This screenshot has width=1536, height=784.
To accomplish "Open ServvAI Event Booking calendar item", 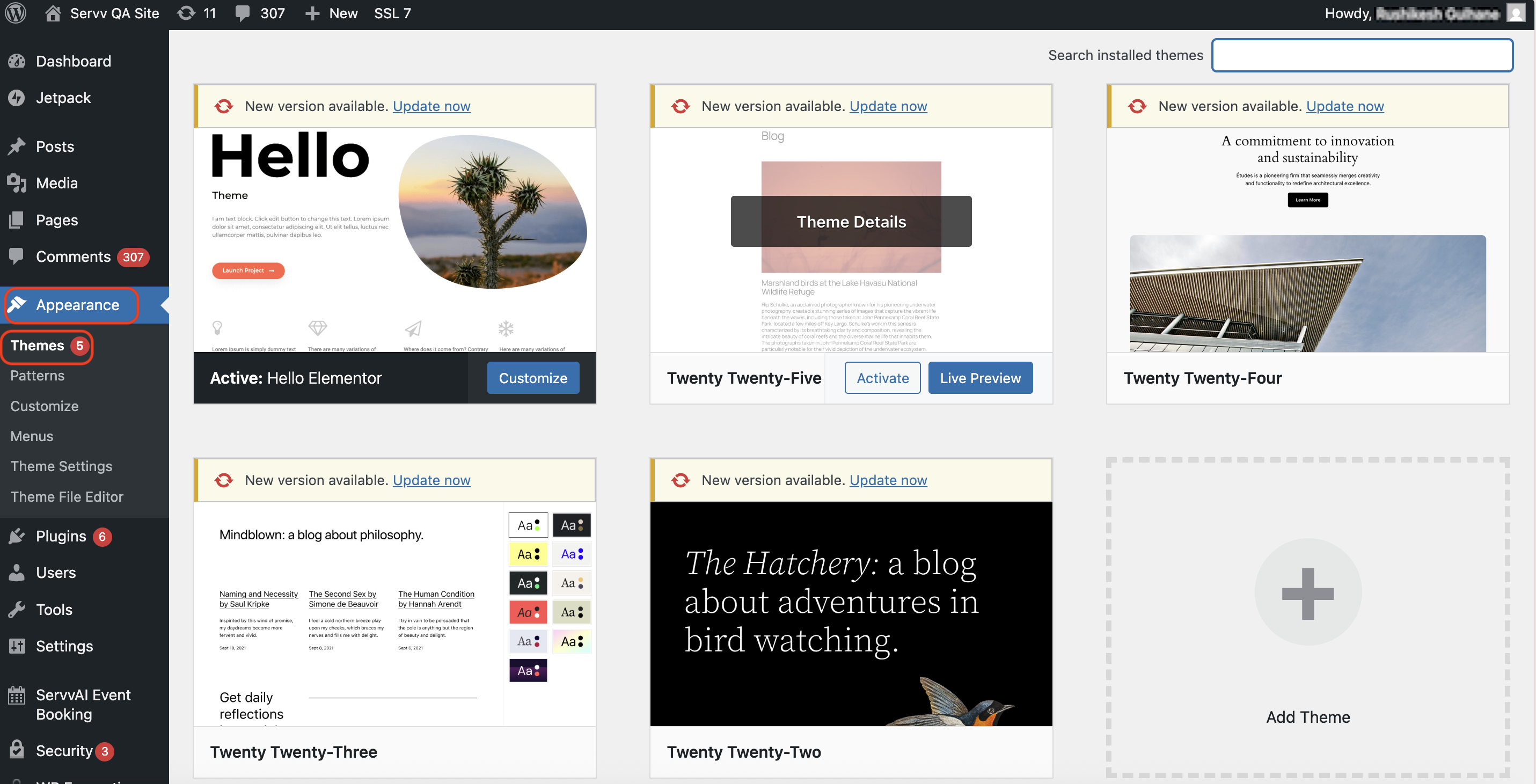I will click(x=83, y=704).
